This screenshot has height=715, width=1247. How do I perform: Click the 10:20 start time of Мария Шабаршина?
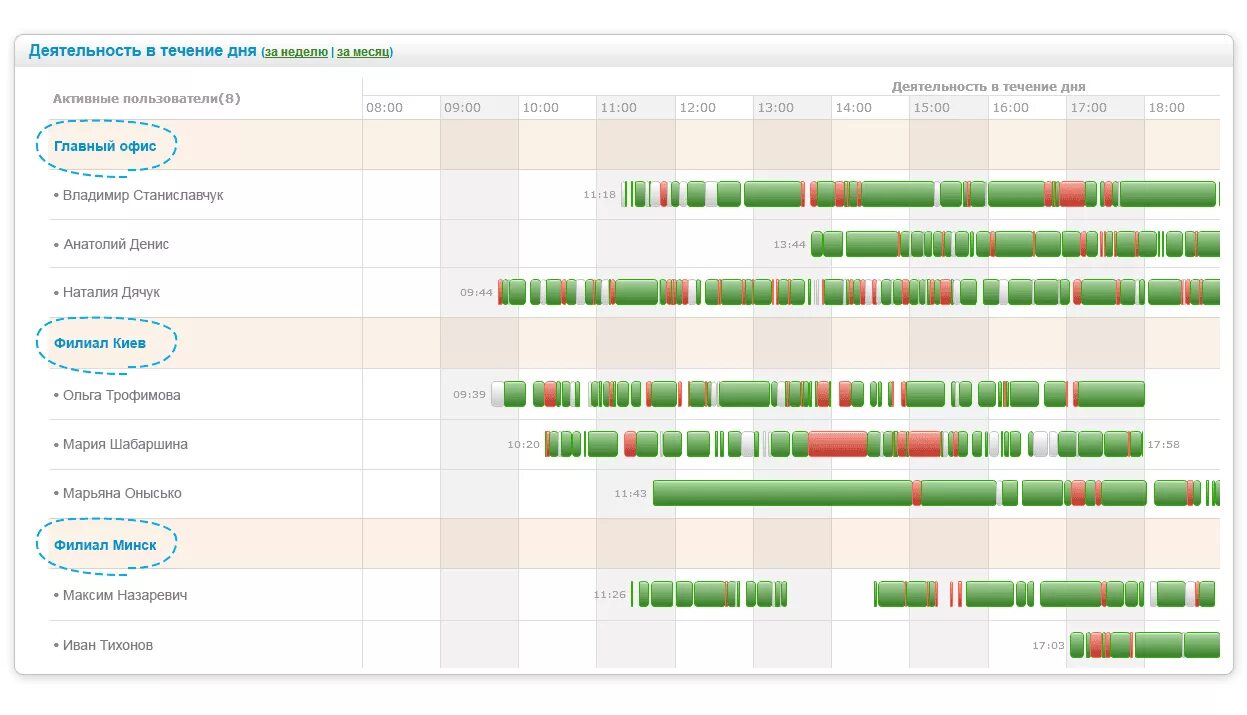524,444
